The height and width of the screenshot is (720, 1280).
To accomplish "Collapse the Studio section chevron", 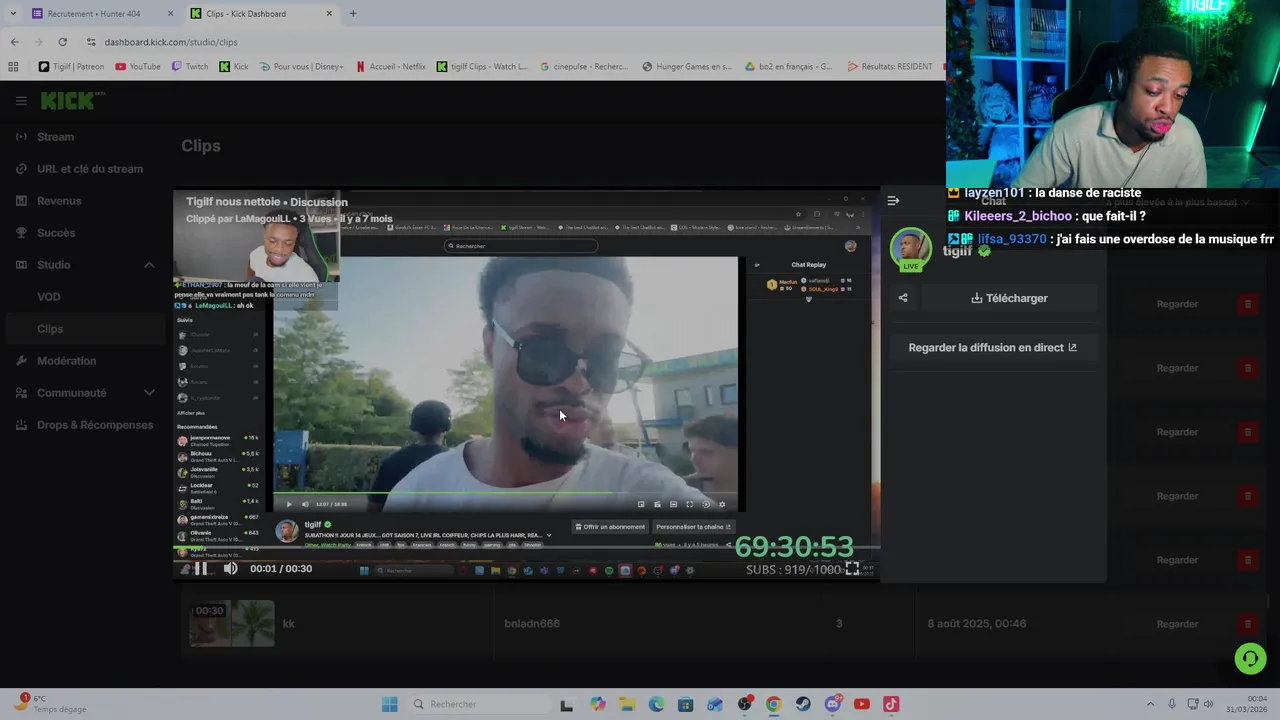I will click(149, 265).
